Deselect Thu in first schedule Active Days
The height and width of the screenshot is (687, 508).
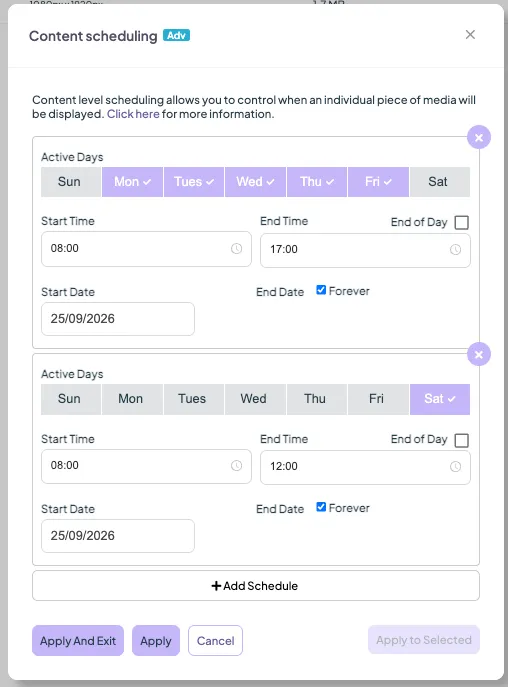point(317,181)
